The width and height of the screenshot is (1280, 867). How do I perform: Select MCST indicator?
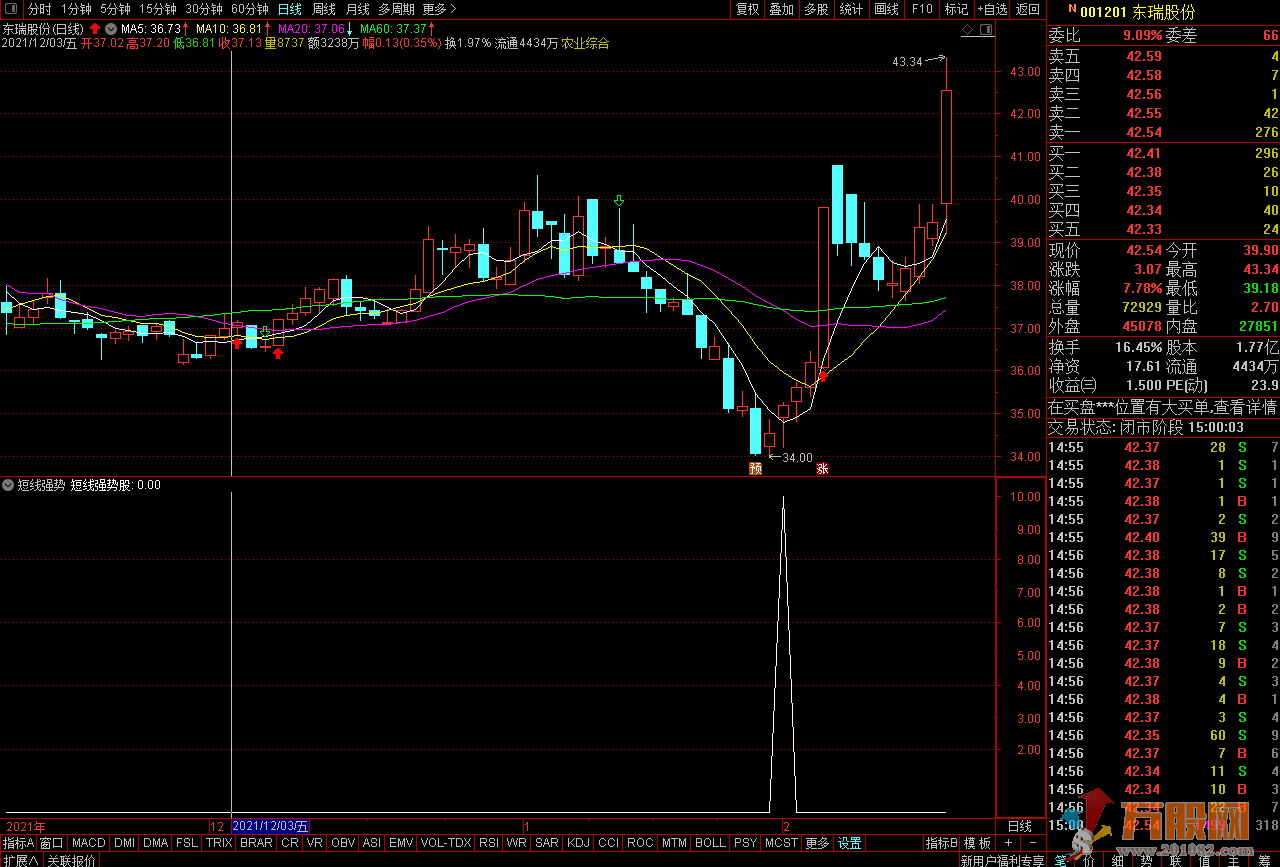pyautogui.click(x=781, y=843)
